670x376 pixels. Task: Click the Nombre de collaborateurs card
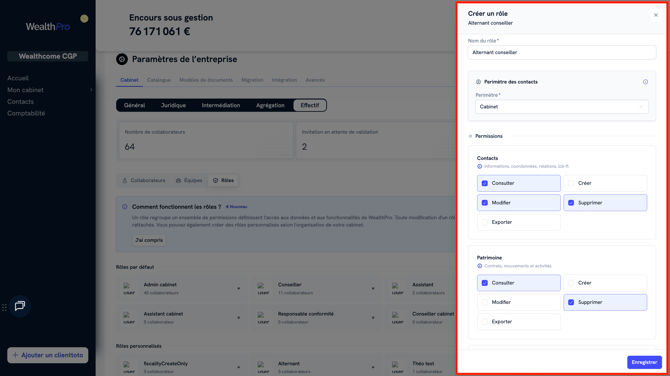pos(206,141)
